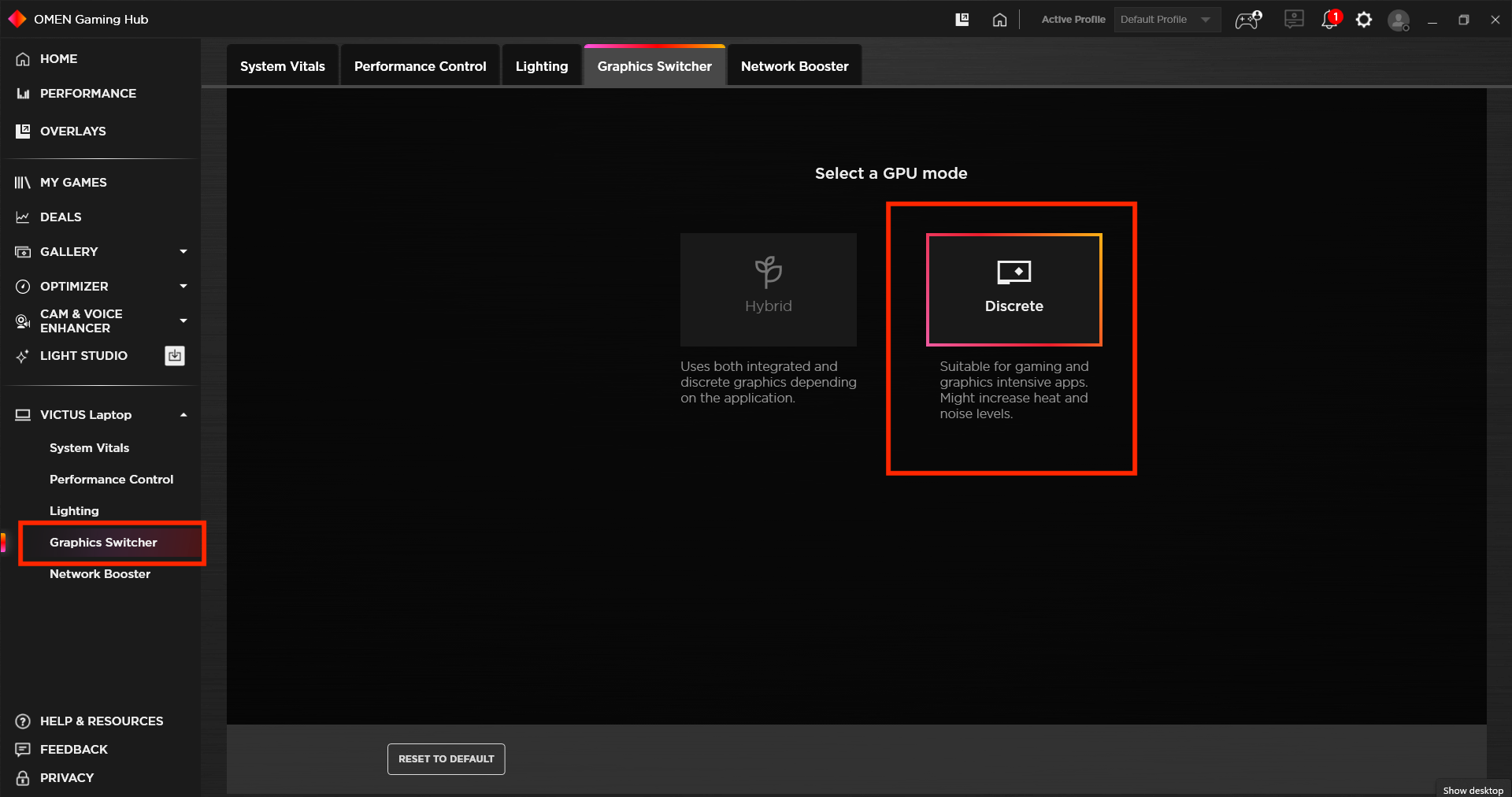
Task: Open MY GAMES in the sidebar
Action: pos(73,183)
